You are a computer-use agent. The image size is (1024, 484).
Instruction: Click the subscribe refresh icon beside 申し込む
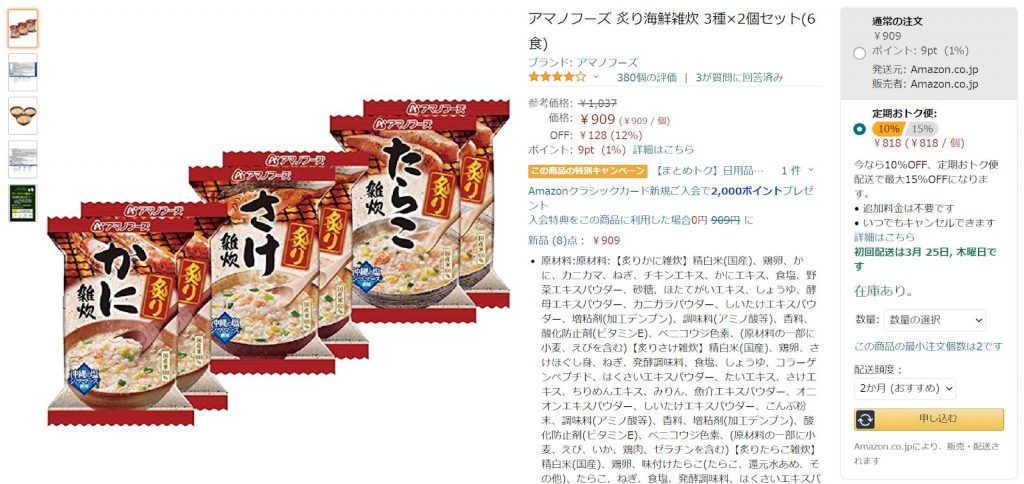click(864, 419)
